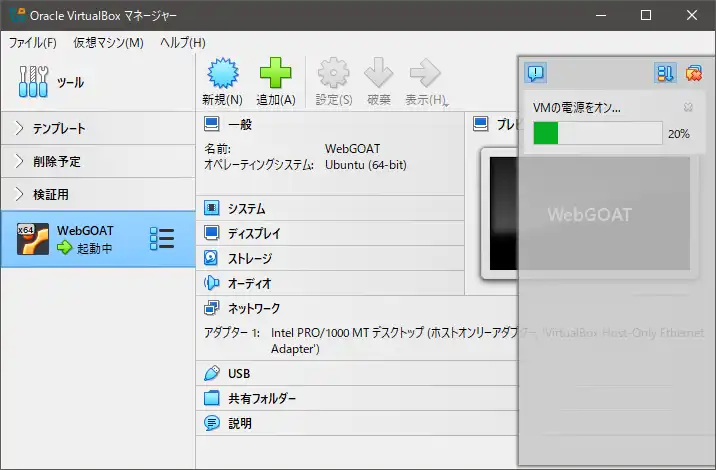Expand the テンプレート group
Viewport: 716px width, 470px height.
(20, 129)
